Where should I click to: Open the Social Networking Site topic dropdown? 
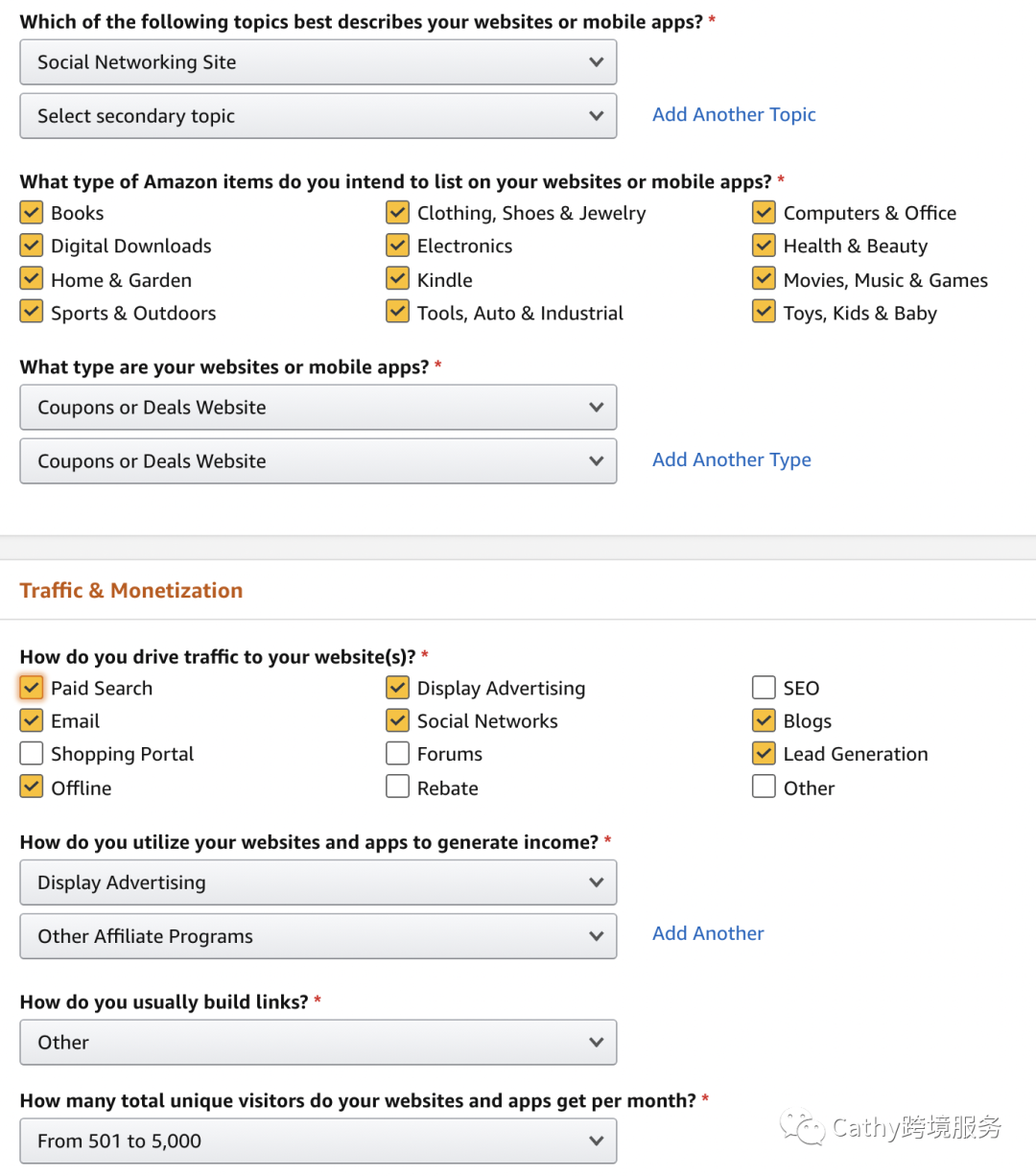(318, 62)
